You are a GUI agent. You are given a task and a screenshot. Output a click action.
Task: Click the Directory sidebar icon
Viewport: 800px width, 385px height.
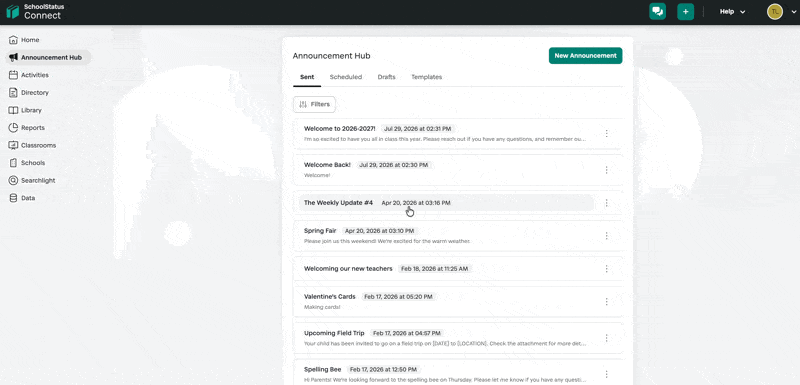[13, 93]
